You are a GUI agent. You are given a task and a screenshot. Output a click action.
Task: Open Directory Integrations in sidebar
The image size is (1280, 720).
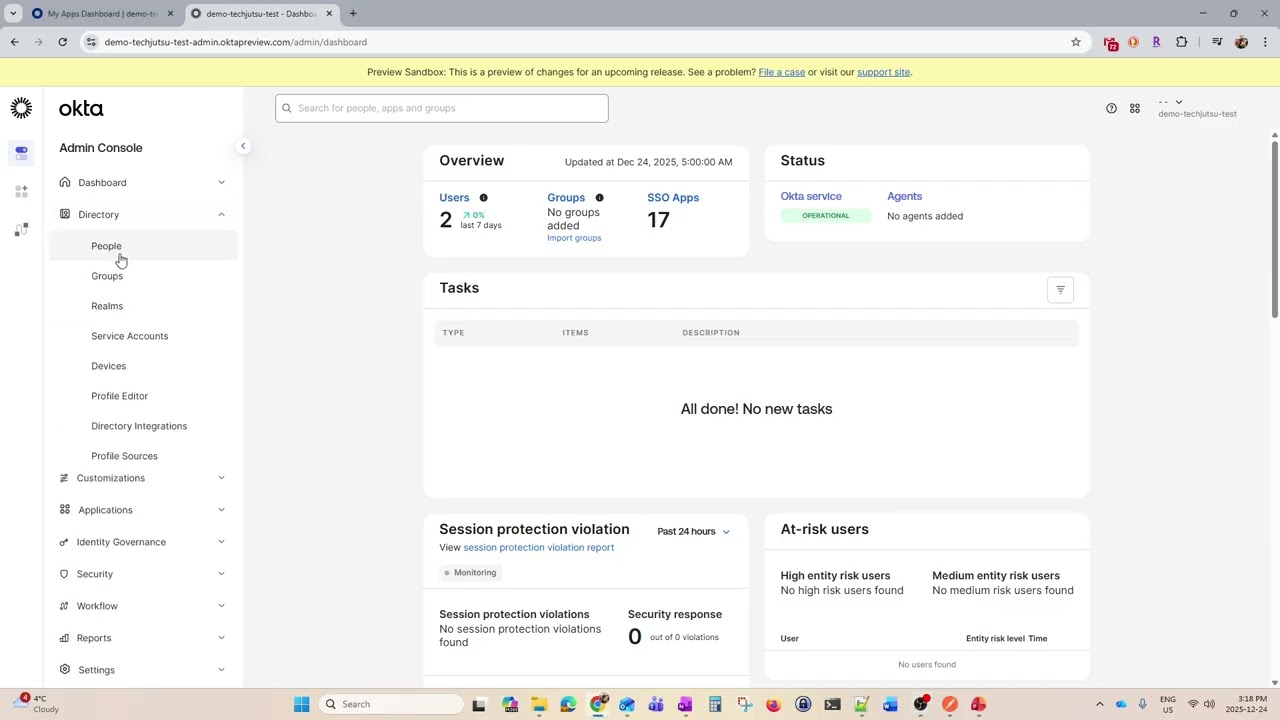click(139, 426)
